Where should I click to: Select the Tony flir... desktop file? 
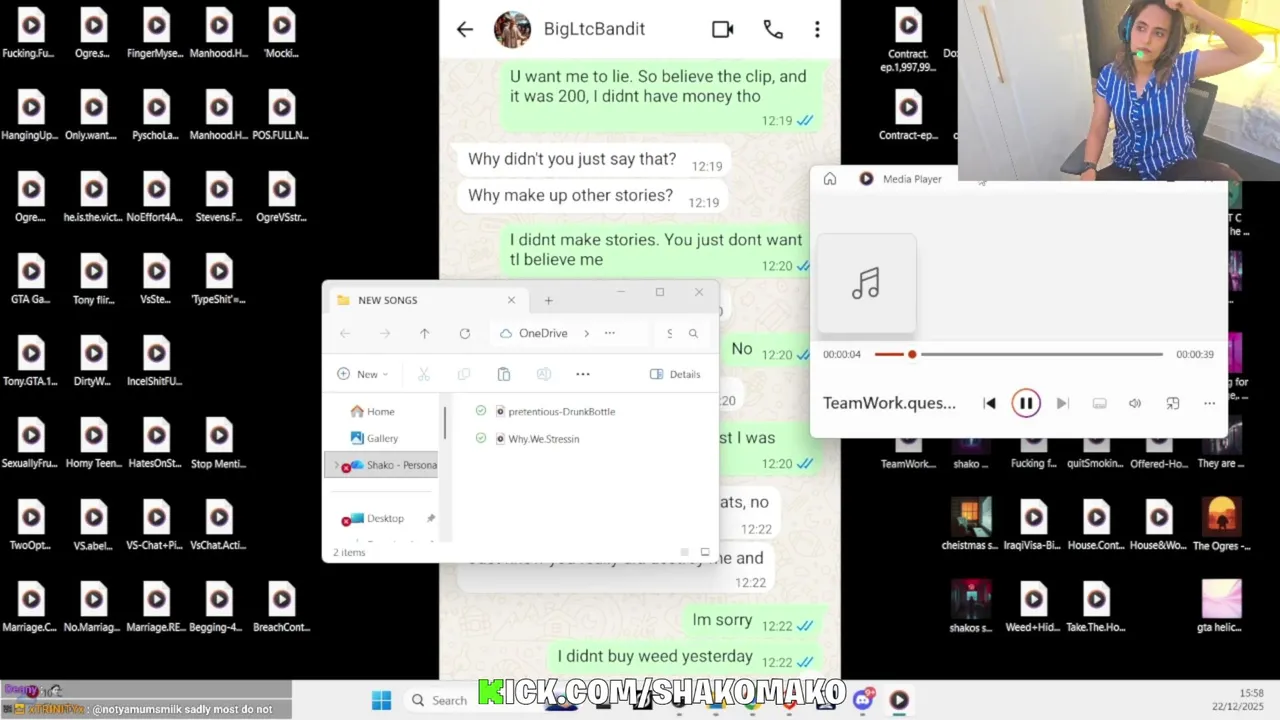point(93,280)
